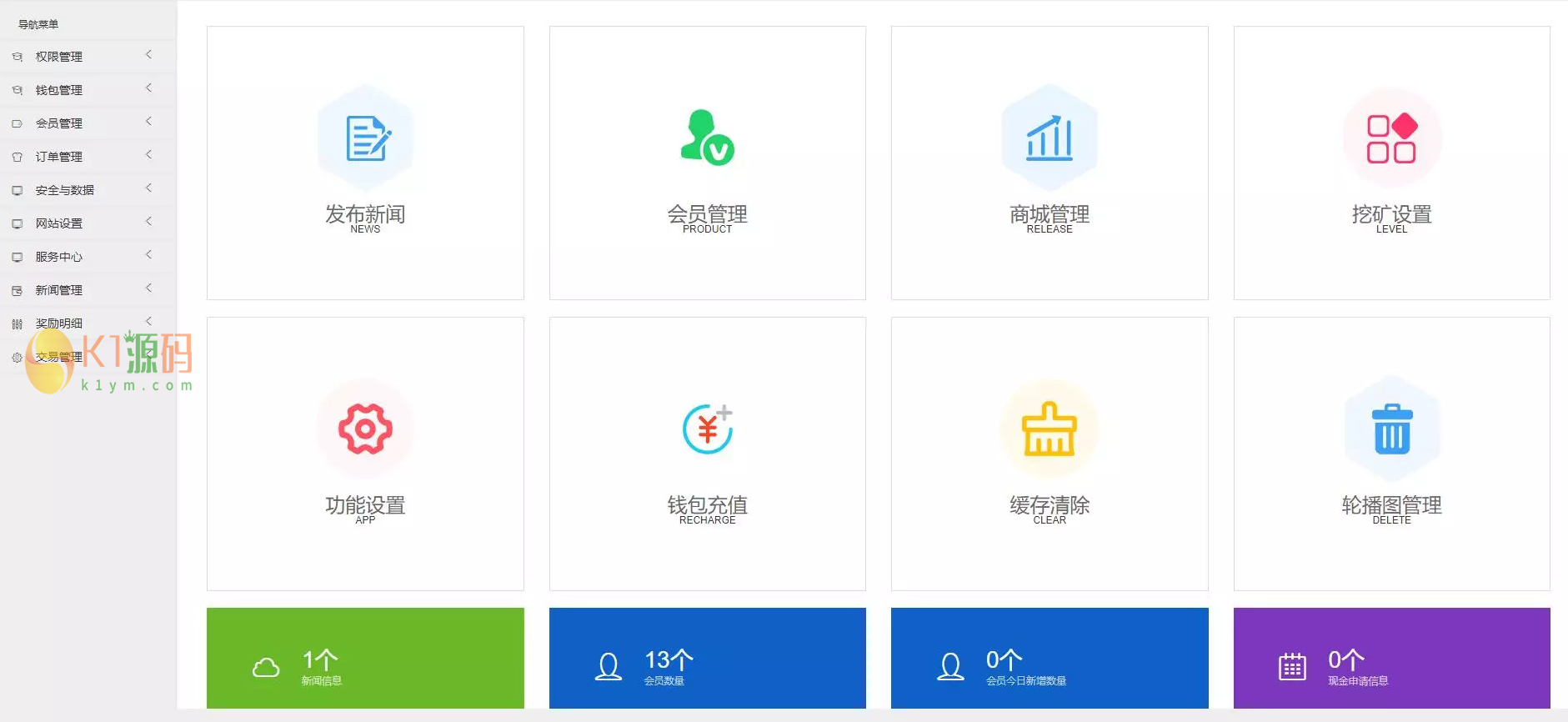This screenshot has height=722, width=1568.
Task: Click the 轮播图管理 card title
Action: tap(1391, 505)
